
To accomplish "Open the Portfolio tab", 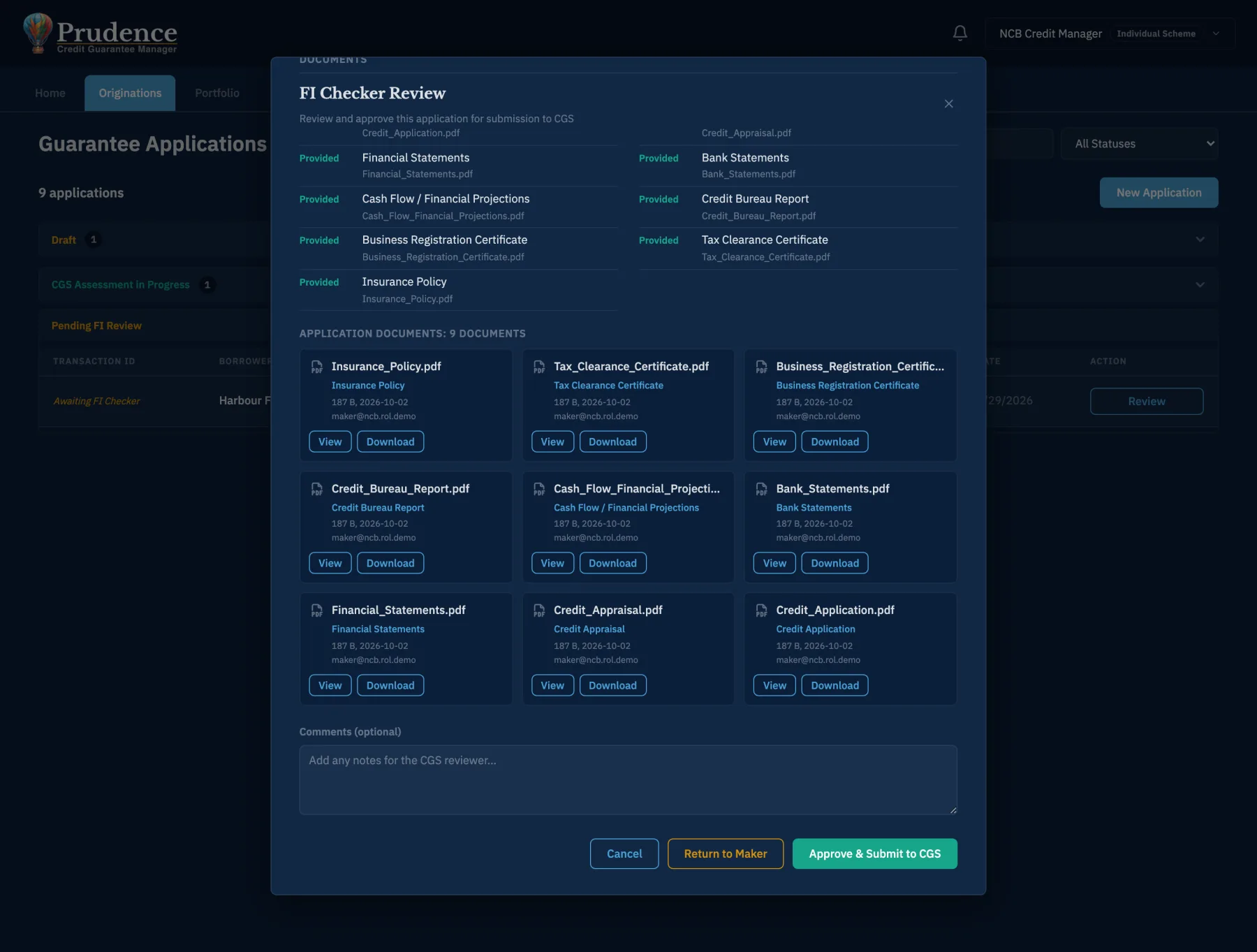I will coord(217,93).
